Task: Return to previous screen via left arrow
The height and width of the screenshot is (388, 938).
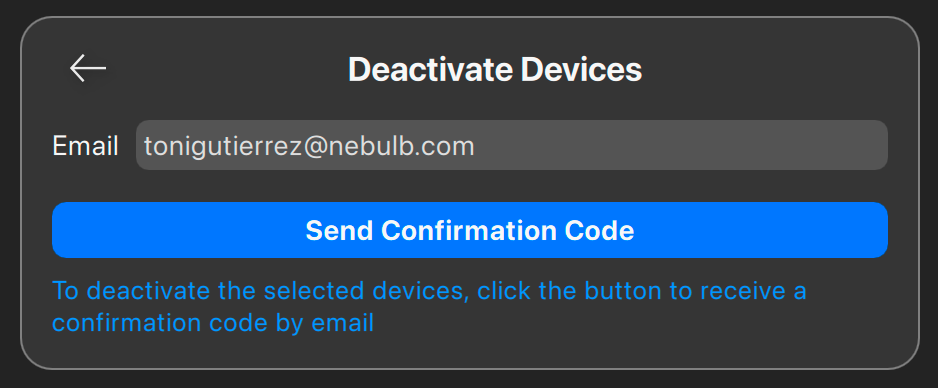Action: [88, 68]
